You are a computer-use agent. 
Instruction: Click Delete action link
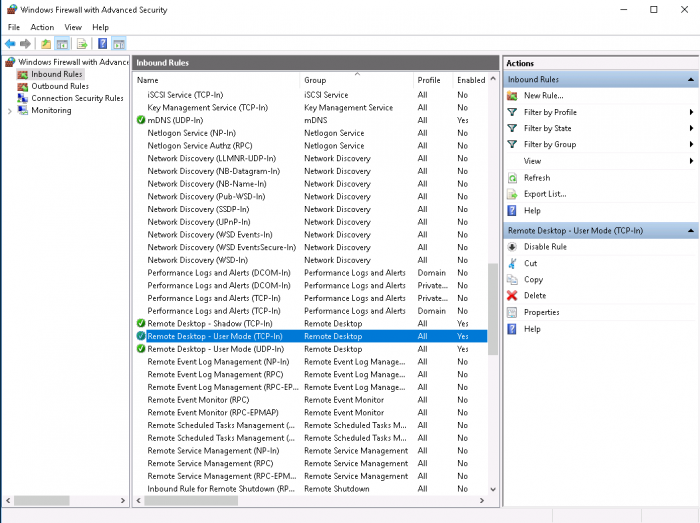535,295
